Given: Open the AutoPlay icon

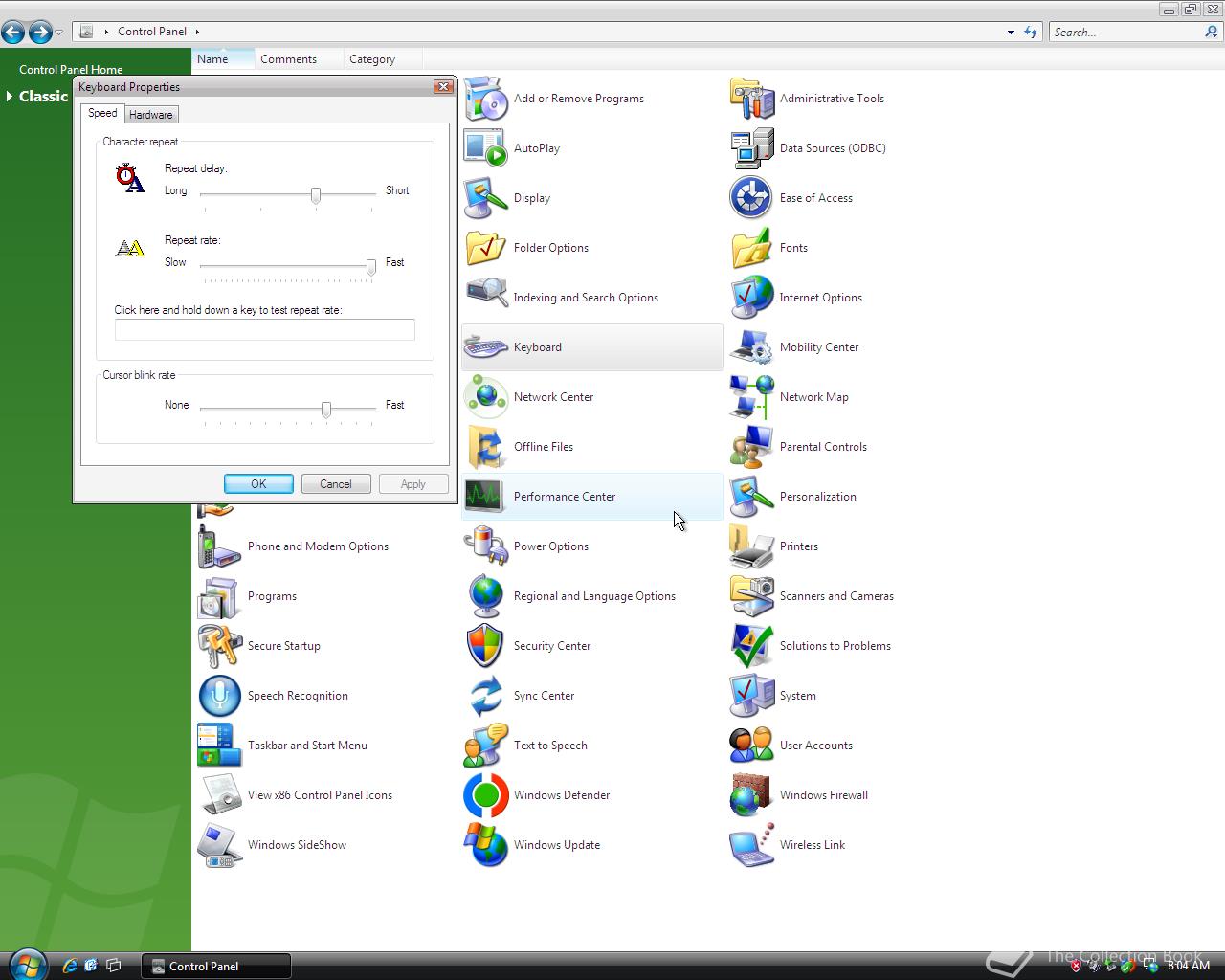Looking at the screenshot, I should (486, 148).
